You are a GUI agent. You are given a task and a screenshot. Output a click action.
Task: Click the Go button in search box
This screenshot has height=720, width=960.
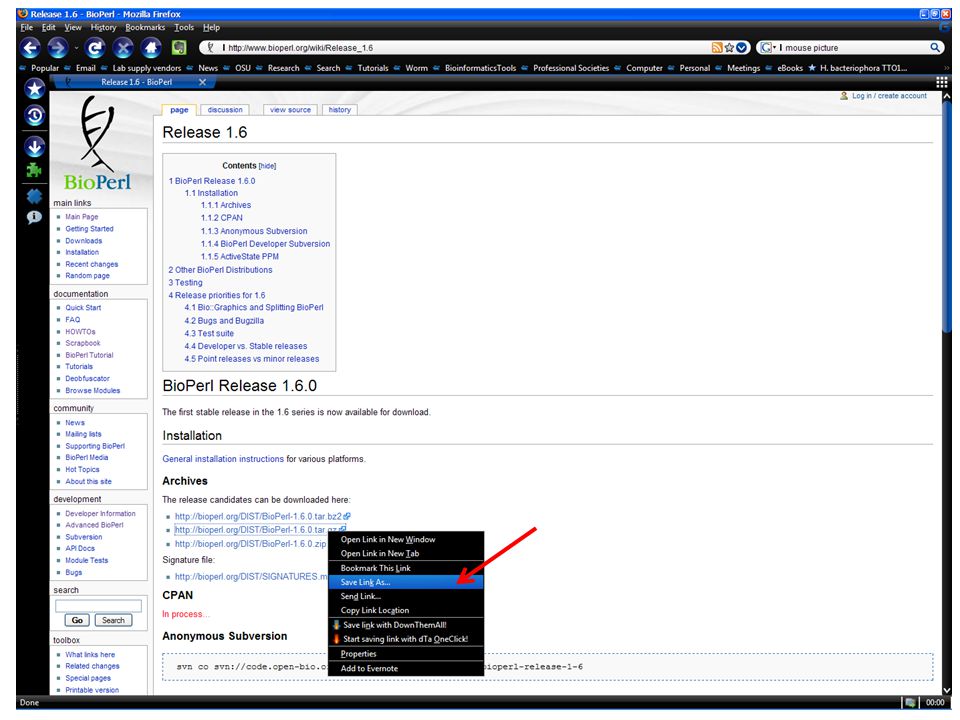(x=77, y=620)
